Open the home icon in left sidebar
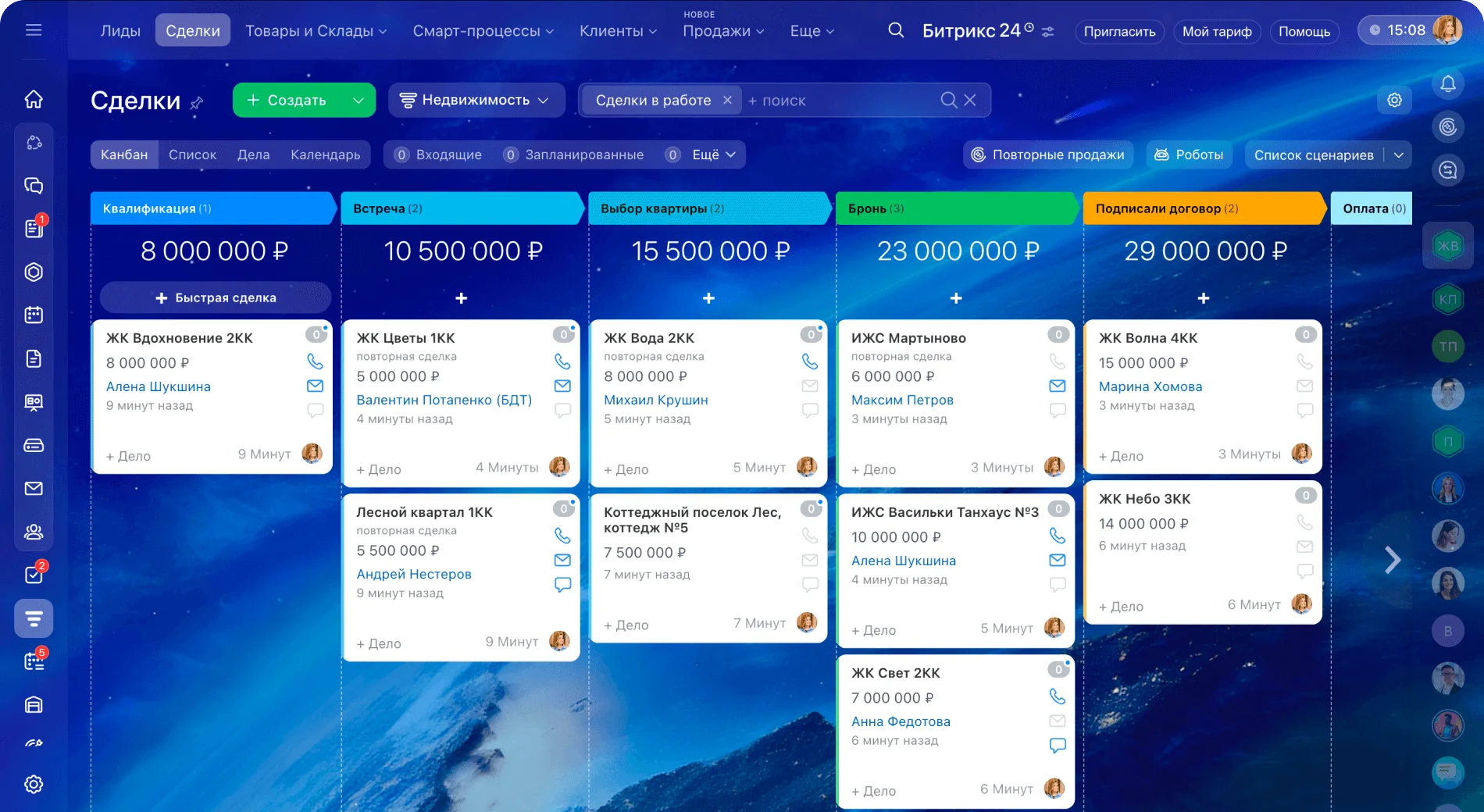 34,99
